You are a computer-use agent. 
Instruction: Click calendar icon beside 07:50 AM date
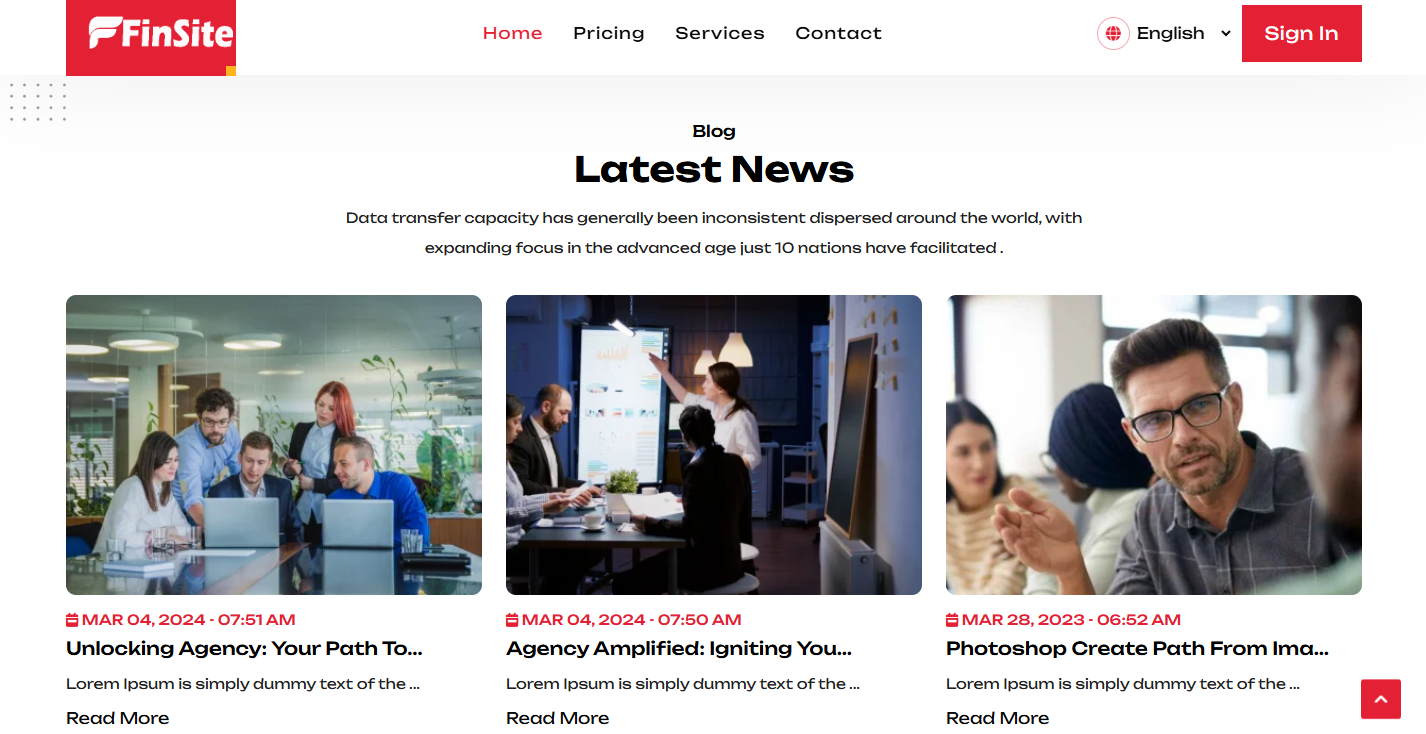512,620
